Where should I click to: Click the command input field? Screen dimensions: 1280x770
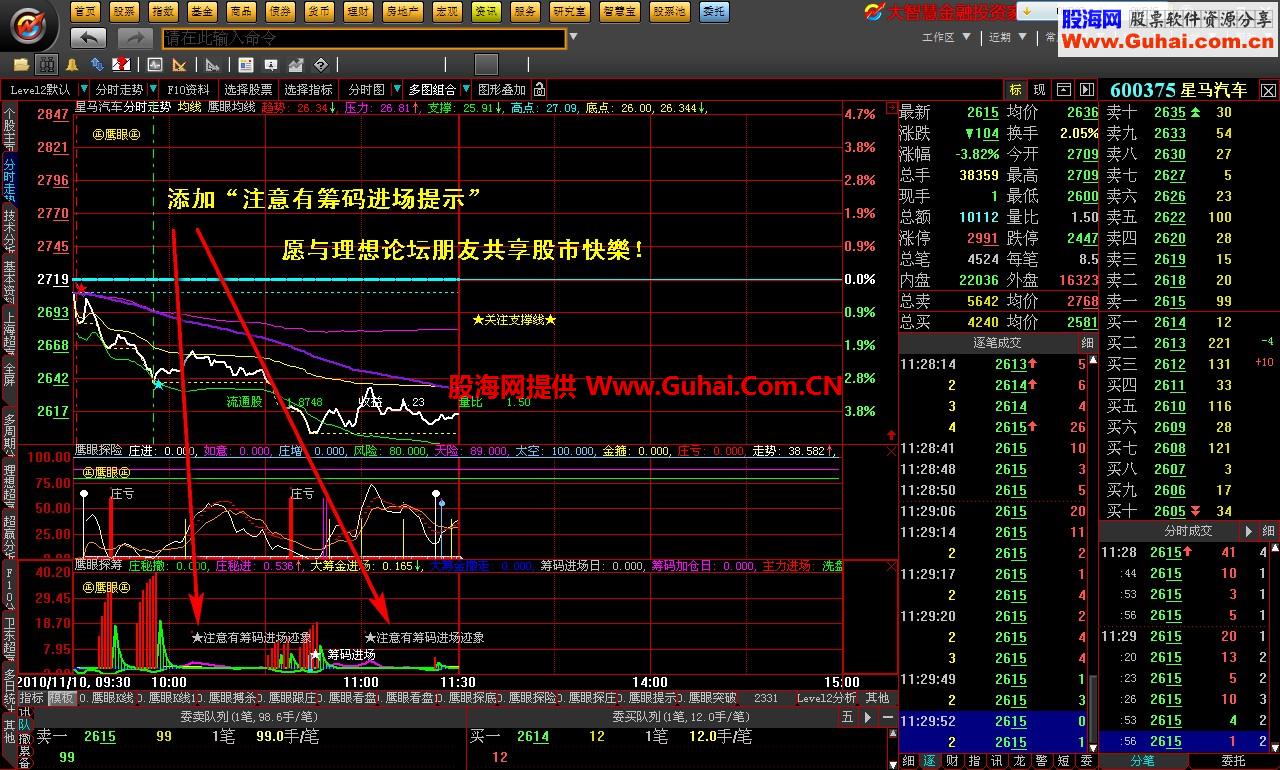[x=364, y=38]
